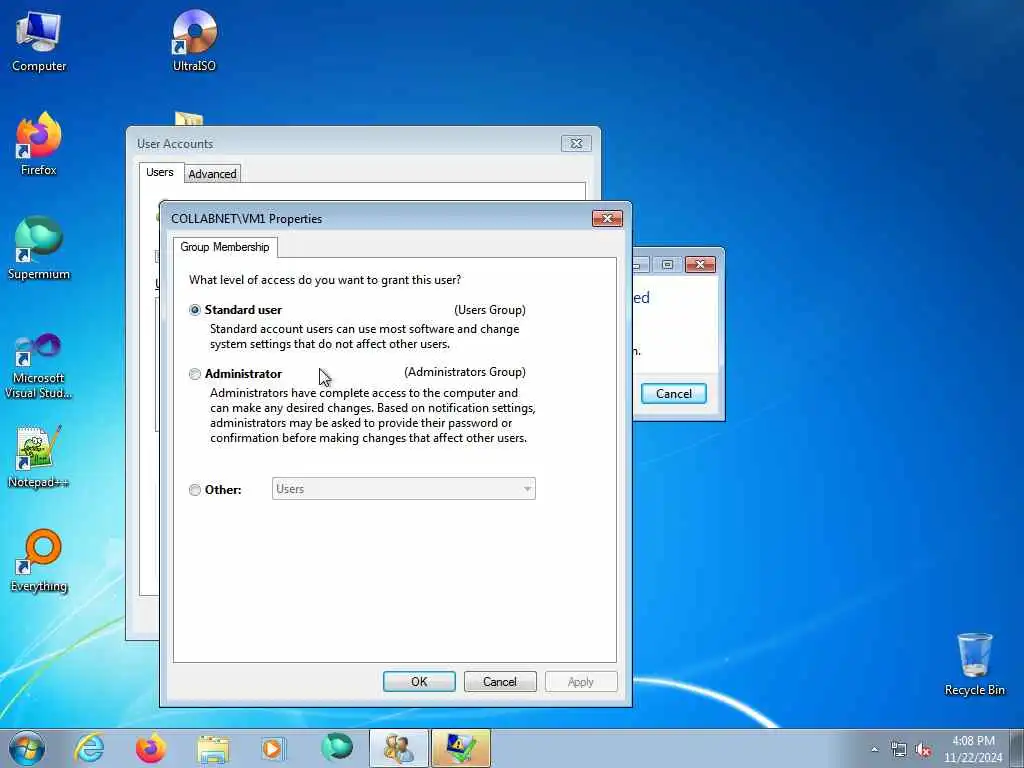Launch Notepad++ from the desktop
This screenshot has height=768, width=1024.
pyautogui.click(x=39, y=457)
